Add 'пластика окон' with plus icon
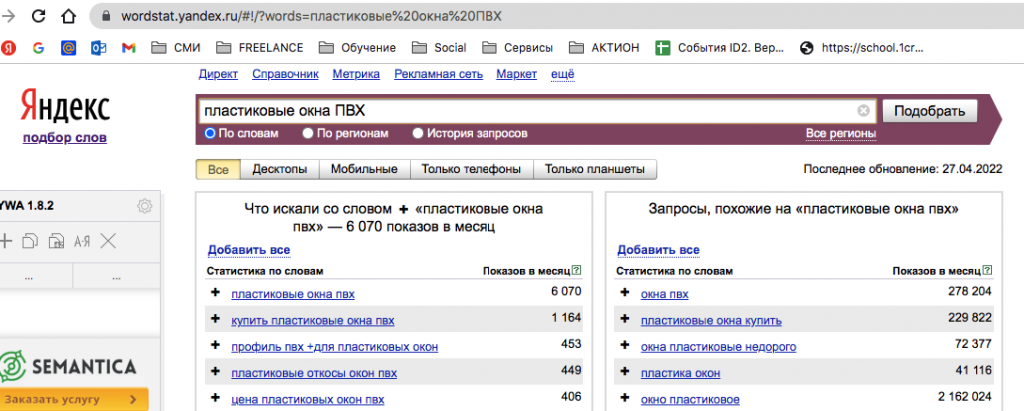 625,372
